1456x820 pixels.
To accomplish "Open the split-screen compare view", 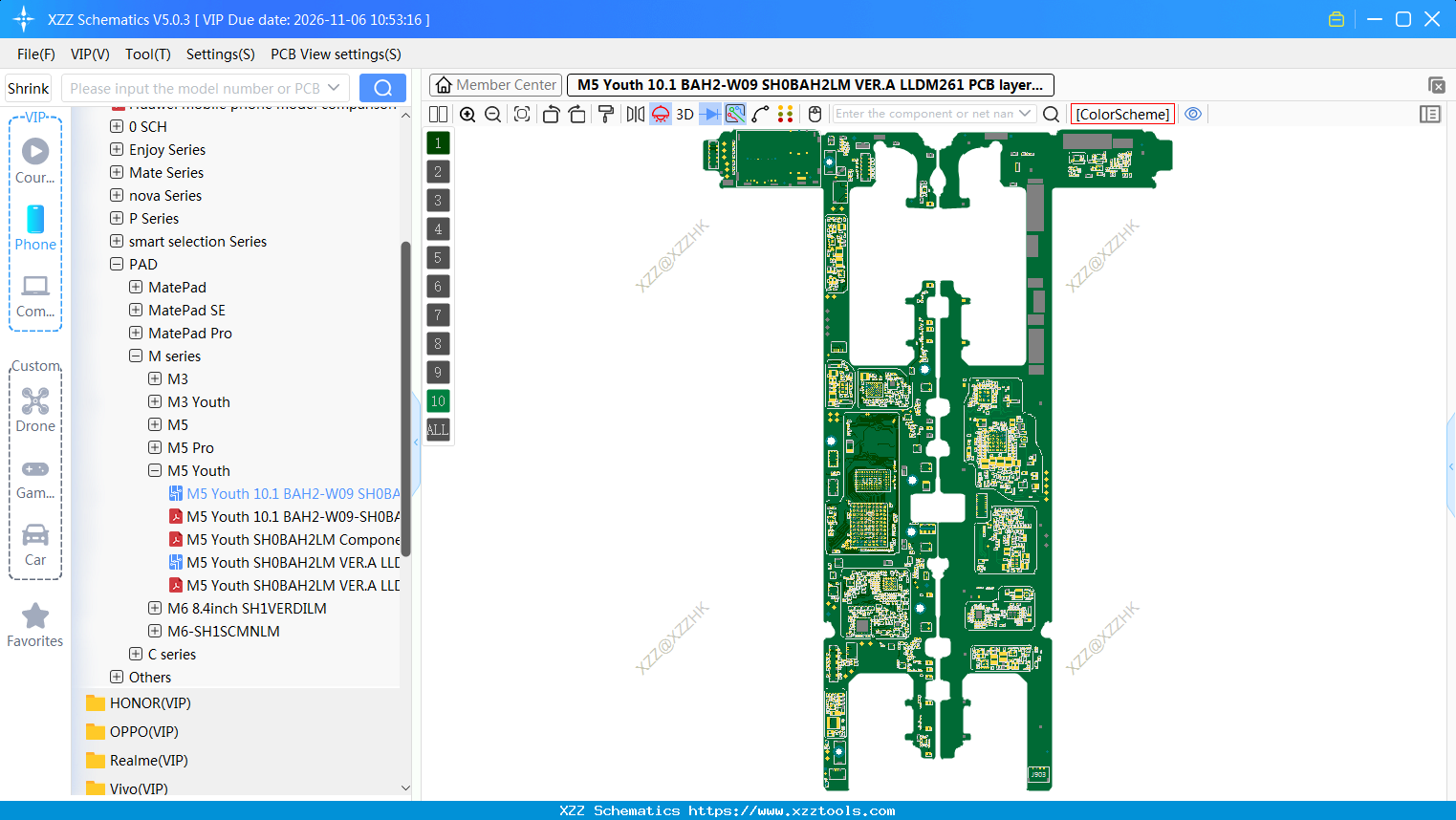I will pos(438,114).
